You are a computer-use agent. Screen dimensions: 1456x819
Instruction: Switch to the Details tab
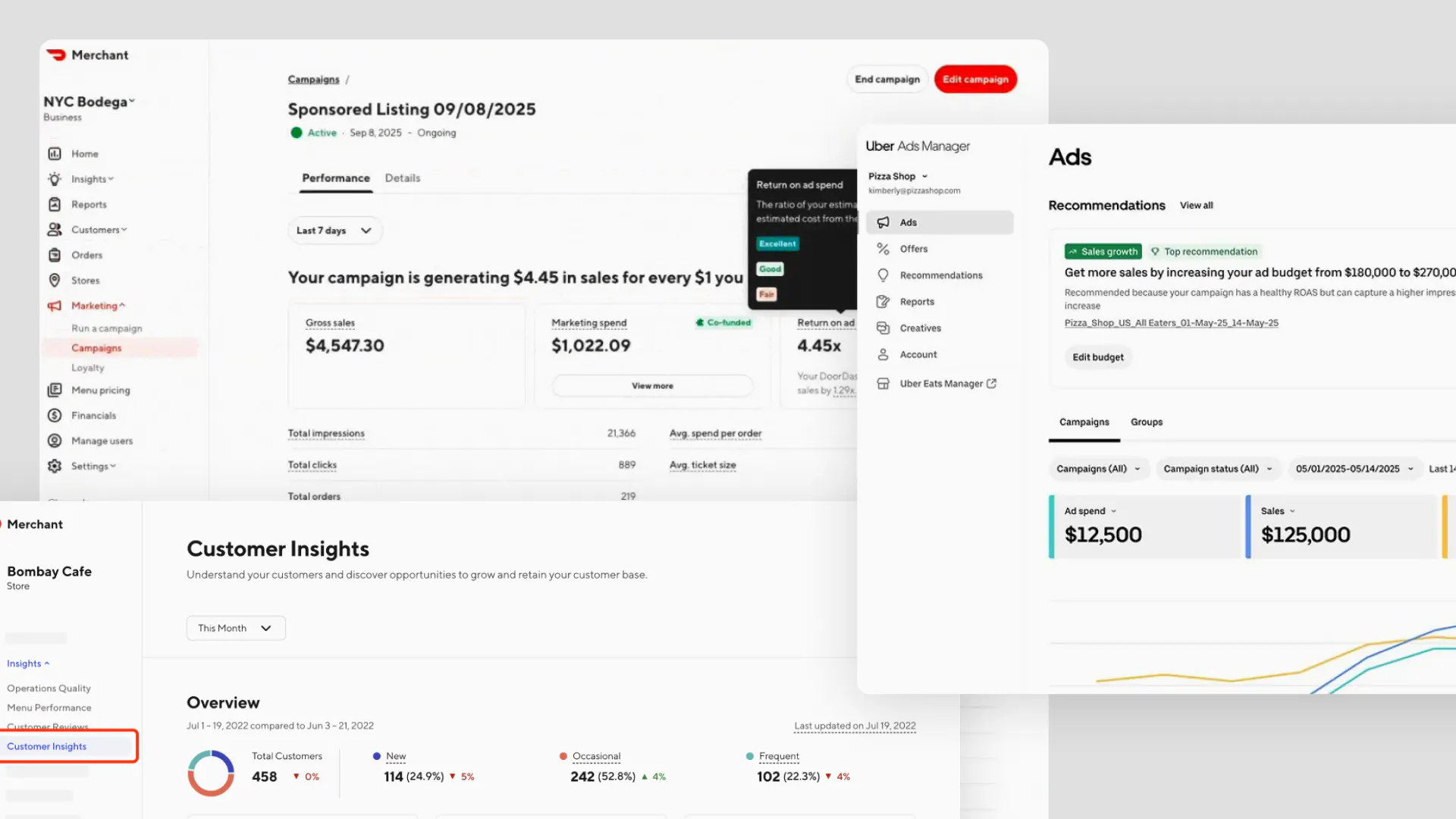tap(402, 178)
